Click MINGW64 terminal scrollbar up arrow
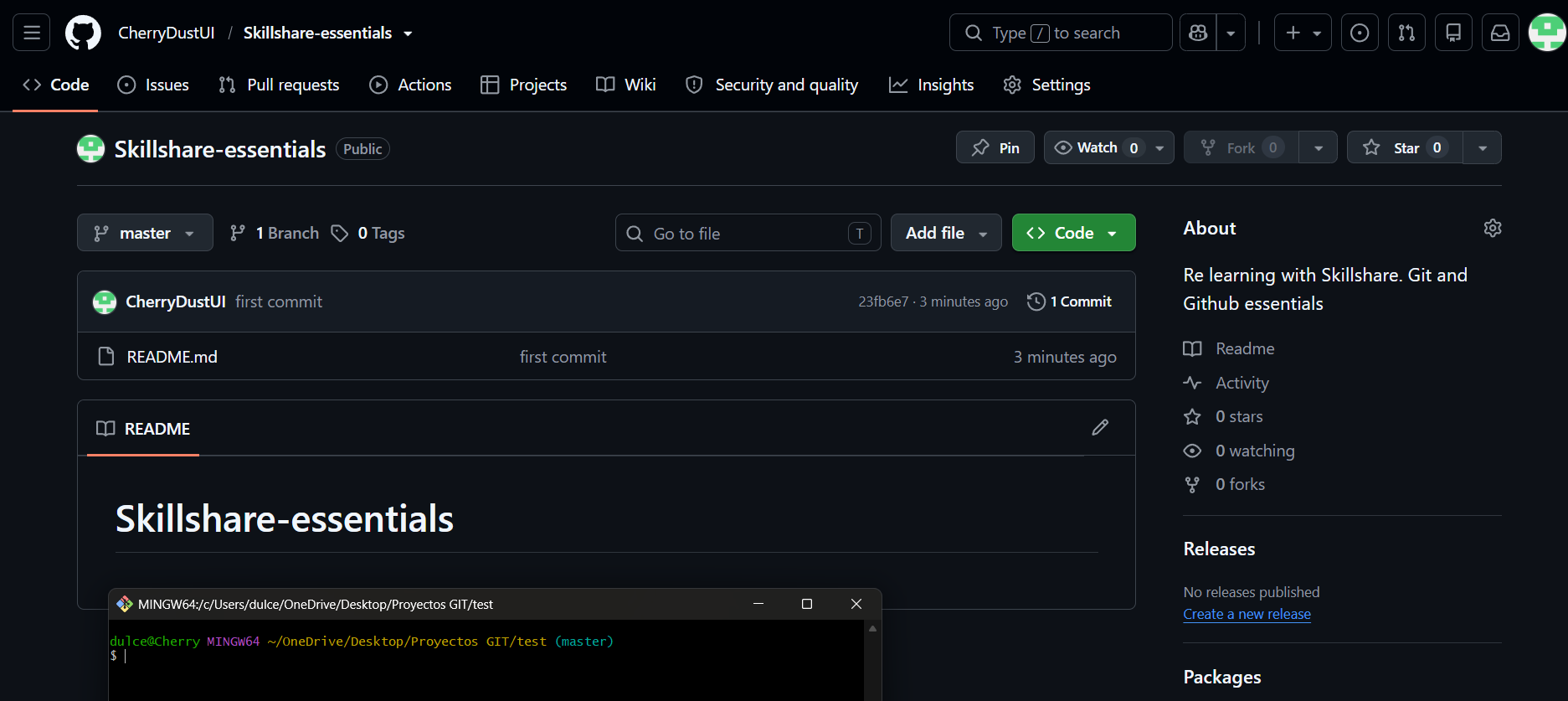Screen dimensions: 1568x701 [x=872, y=628]
